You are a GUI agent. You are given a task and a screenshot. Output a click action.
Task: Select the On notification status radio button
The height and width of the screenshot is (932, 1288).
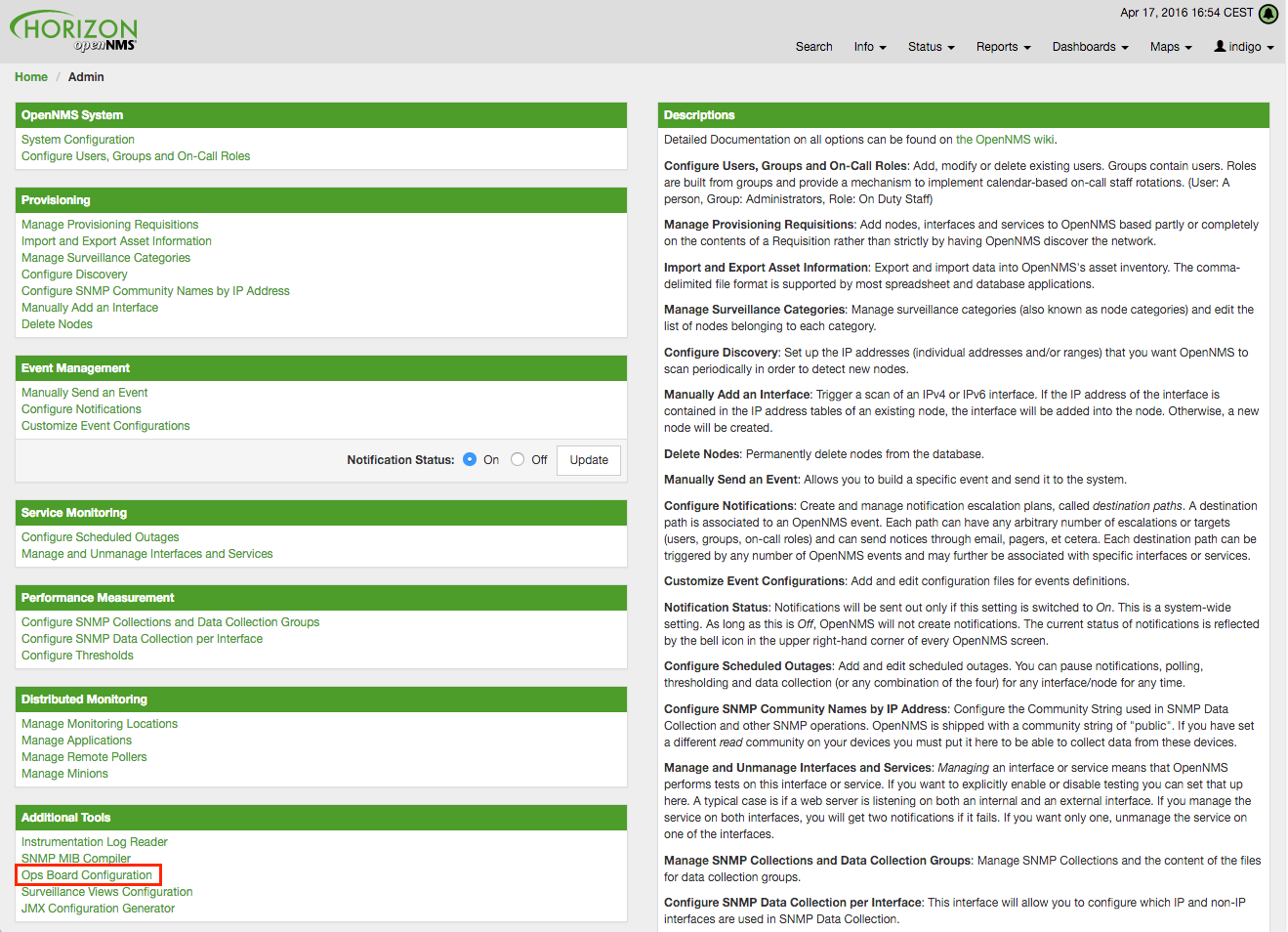pos(469,459)
